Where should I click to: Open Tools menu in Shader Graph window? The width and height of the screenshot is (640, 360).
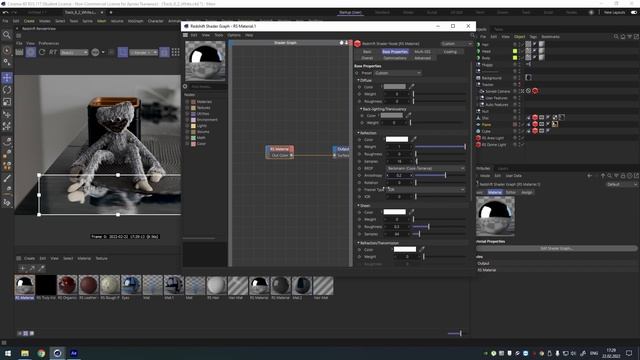(x=219, y=35)
